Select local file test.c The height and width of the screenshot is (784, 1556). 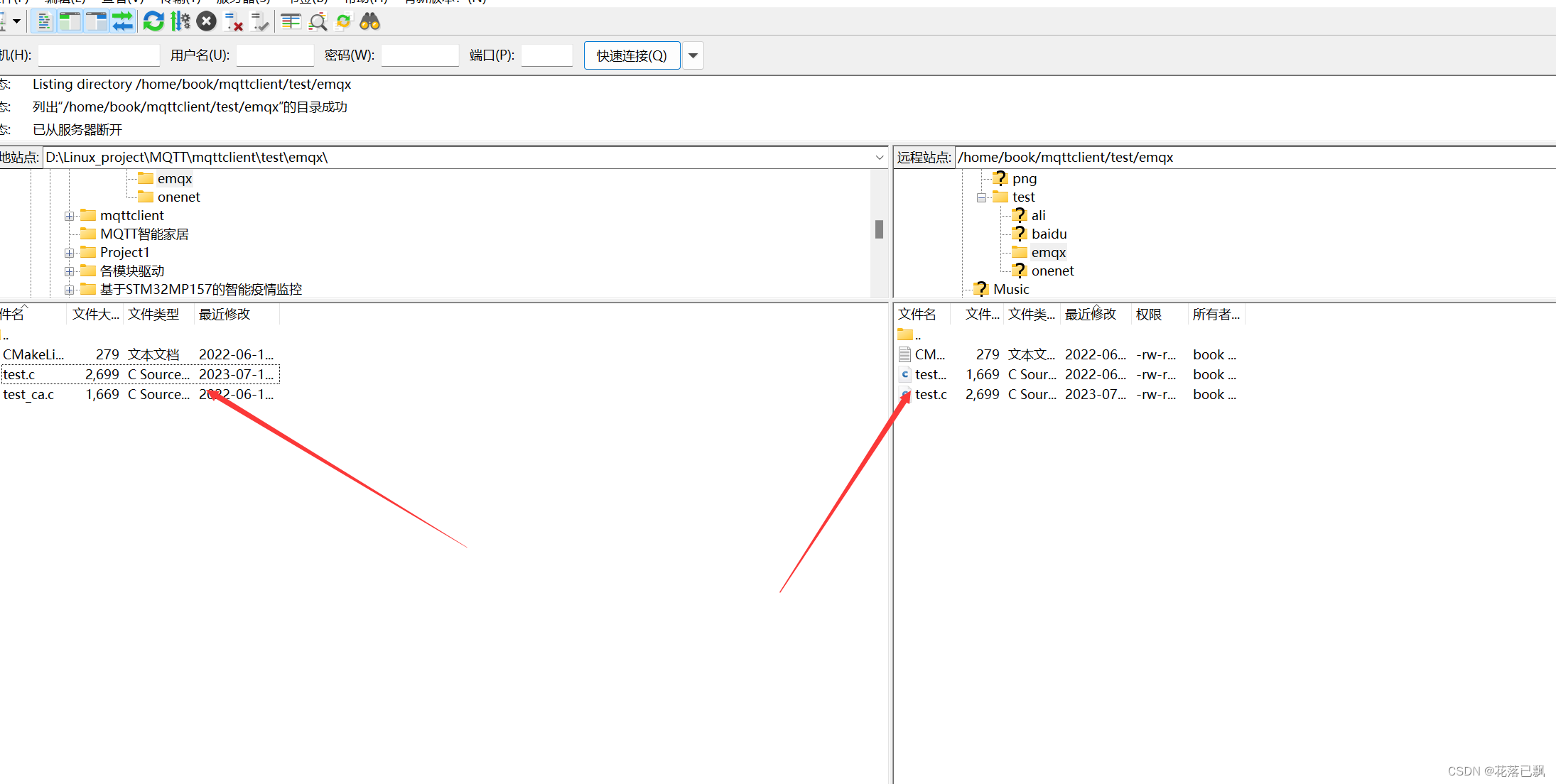point(139,375)
